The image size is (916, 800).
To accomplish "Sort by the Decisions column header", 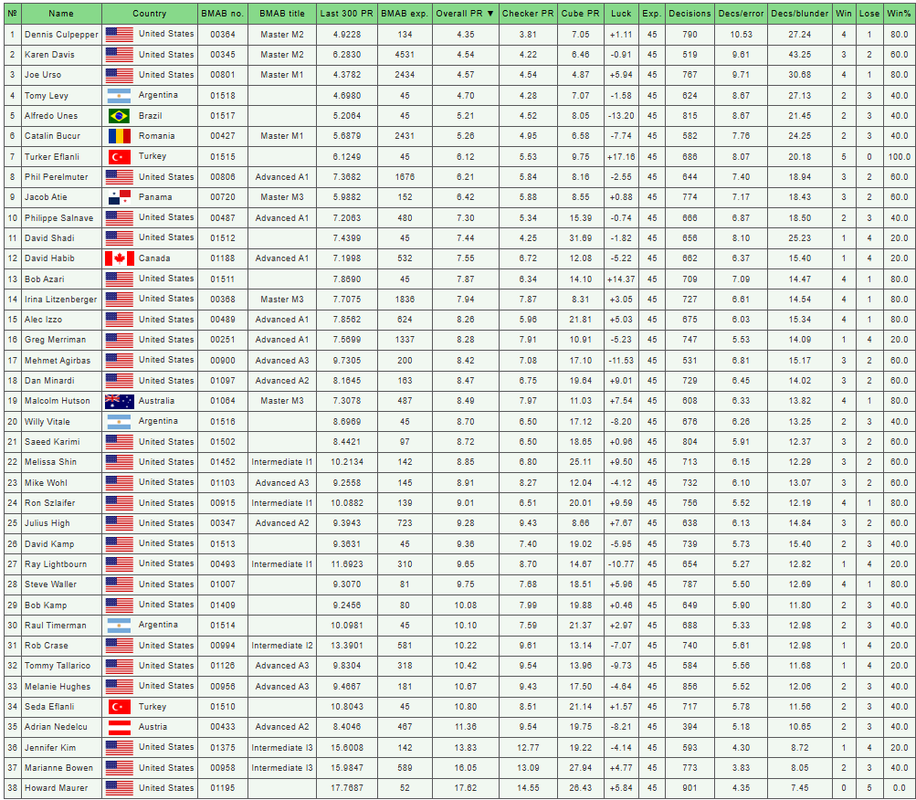I will coord(689,13).
